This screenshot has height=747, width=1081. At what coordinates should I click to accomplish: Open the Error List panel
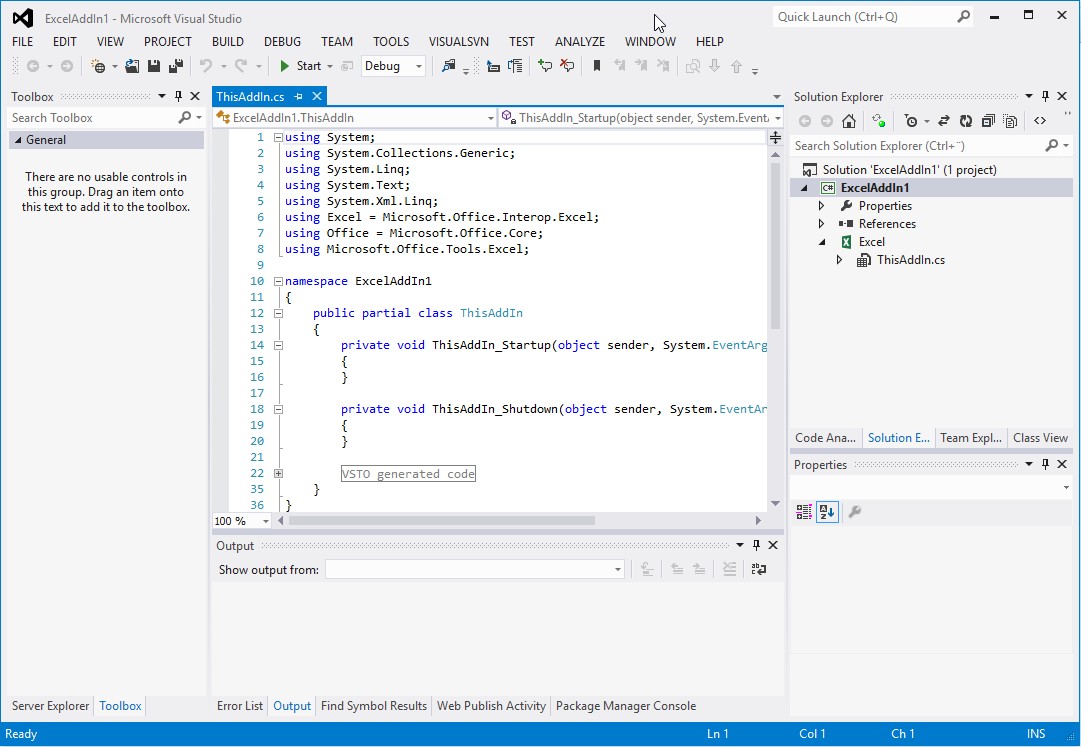(x=239, y=705)
